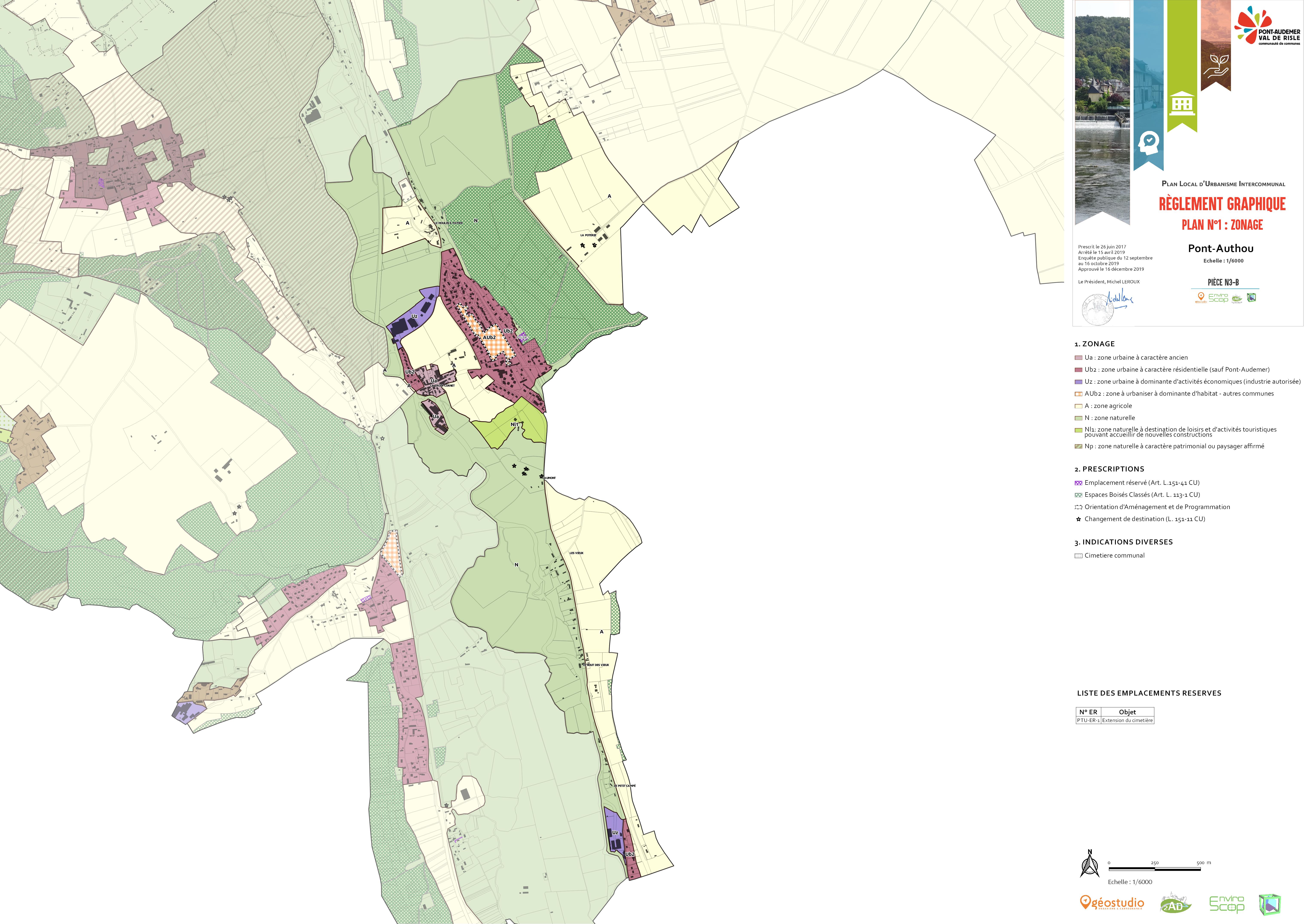
Task: Click the grid symbol for Cimetiere communal
Action: point(1078,556)
